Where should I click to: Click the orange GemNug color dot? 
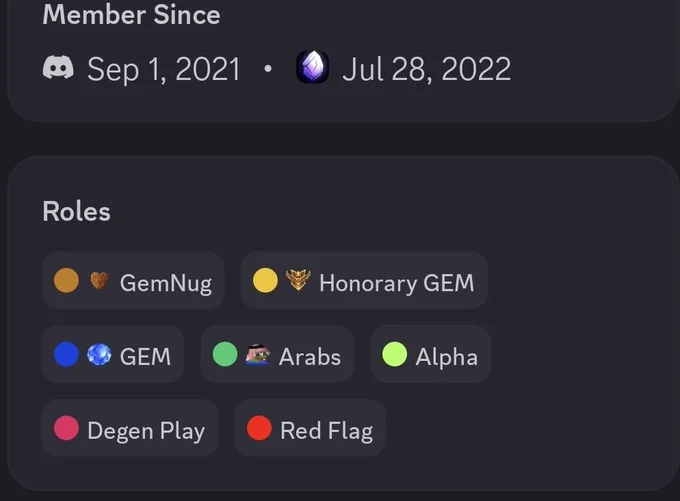66,281
